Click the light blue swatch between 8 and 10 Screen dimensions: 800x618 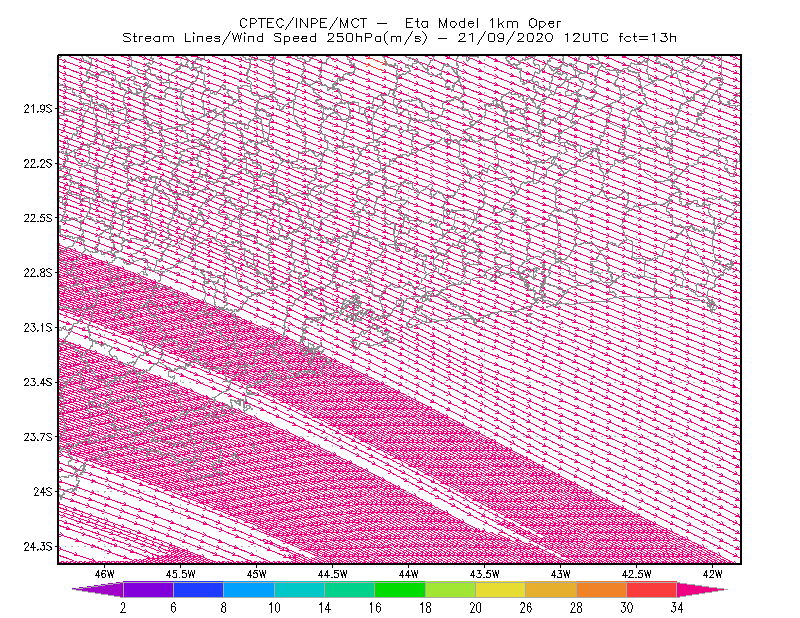click(x=249, y=589)
